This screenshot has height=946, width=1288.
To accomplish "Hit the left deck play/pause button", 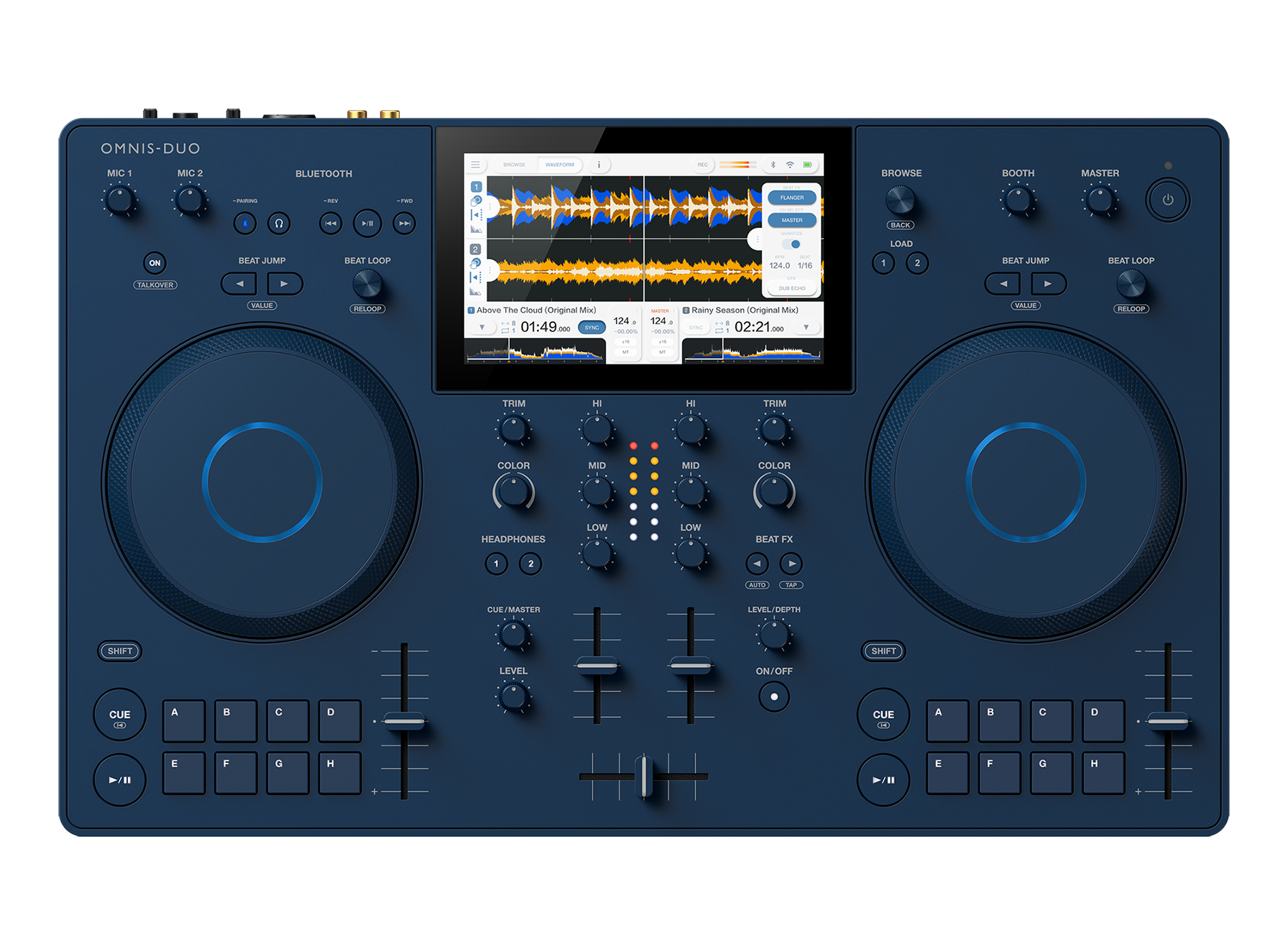I will coord(120,780).
